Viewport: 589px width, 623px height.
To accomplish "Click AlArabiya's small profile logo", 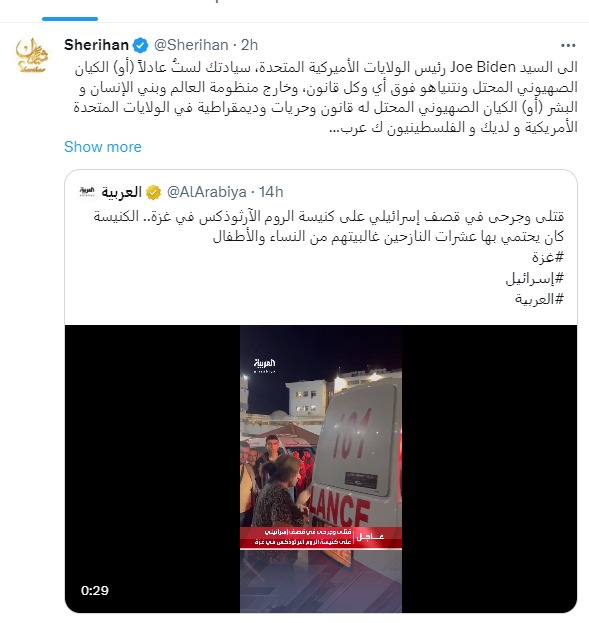I will tap(87, 192).
